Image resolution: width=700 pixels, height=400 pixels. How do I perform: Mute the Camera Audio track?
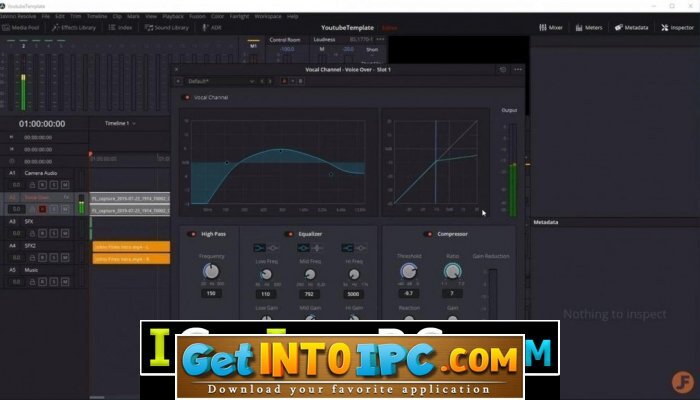(x=65, y=185)
